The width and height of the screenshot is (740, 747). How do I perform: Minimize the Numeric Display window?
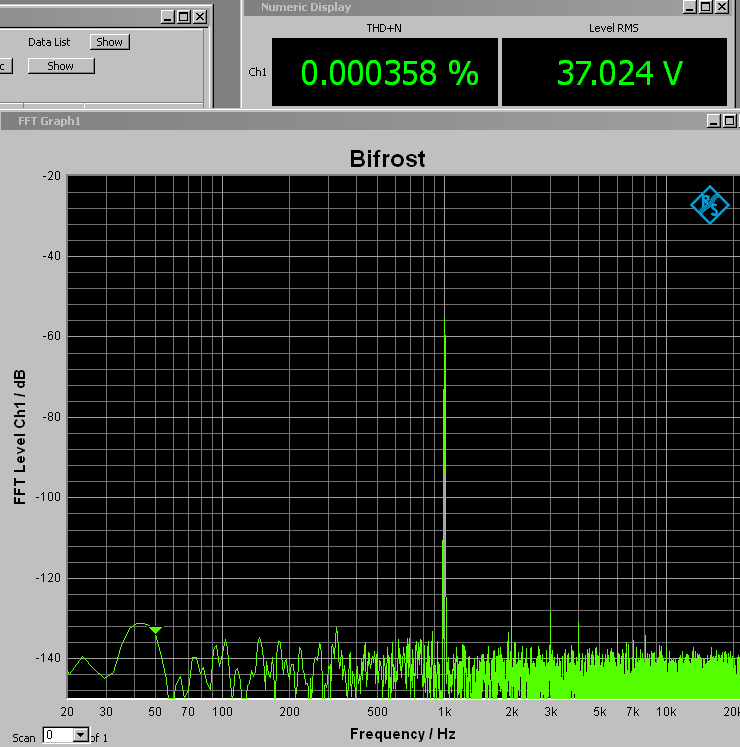(689, 7)
